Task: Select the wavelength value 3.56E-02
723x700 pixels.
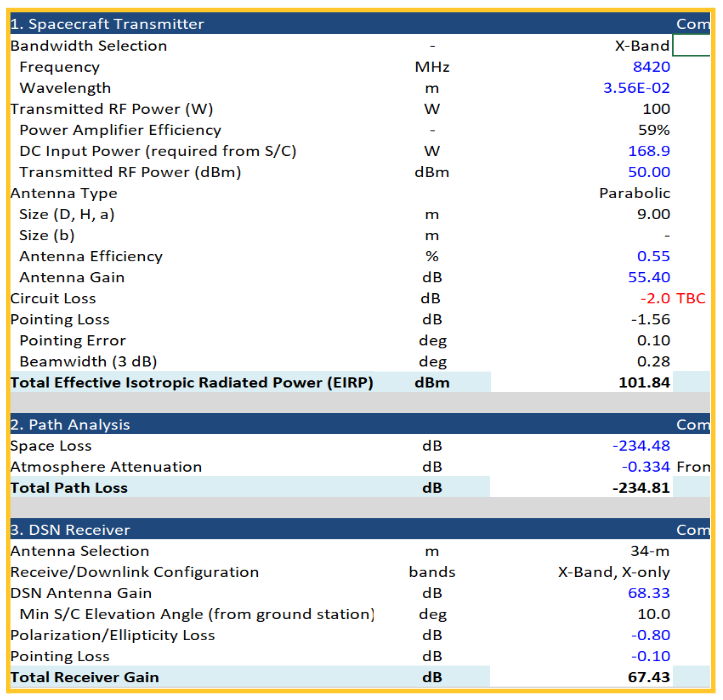Action: pos(637,88)
